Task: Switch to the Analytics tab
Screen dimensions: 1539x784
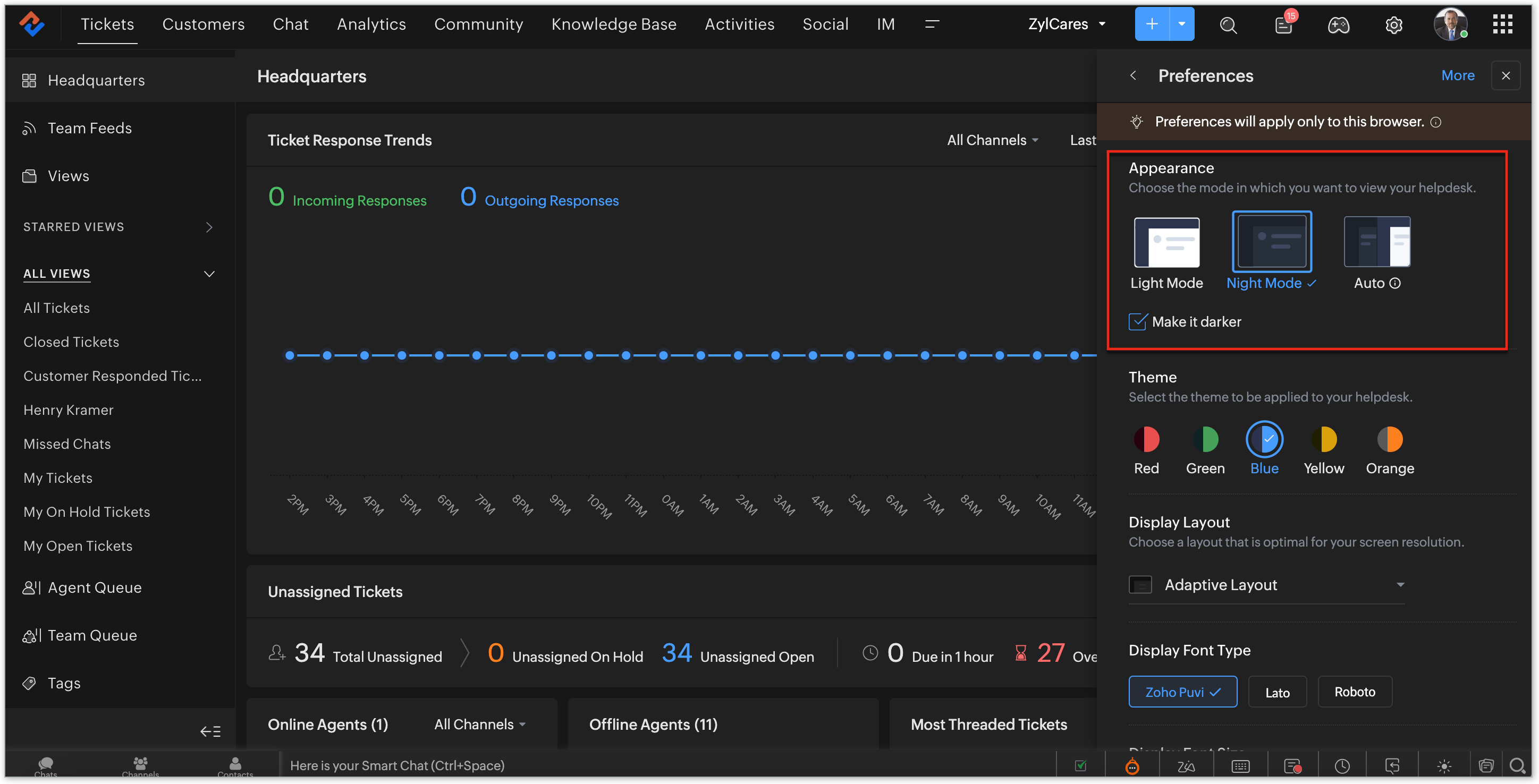Action: 371,24
